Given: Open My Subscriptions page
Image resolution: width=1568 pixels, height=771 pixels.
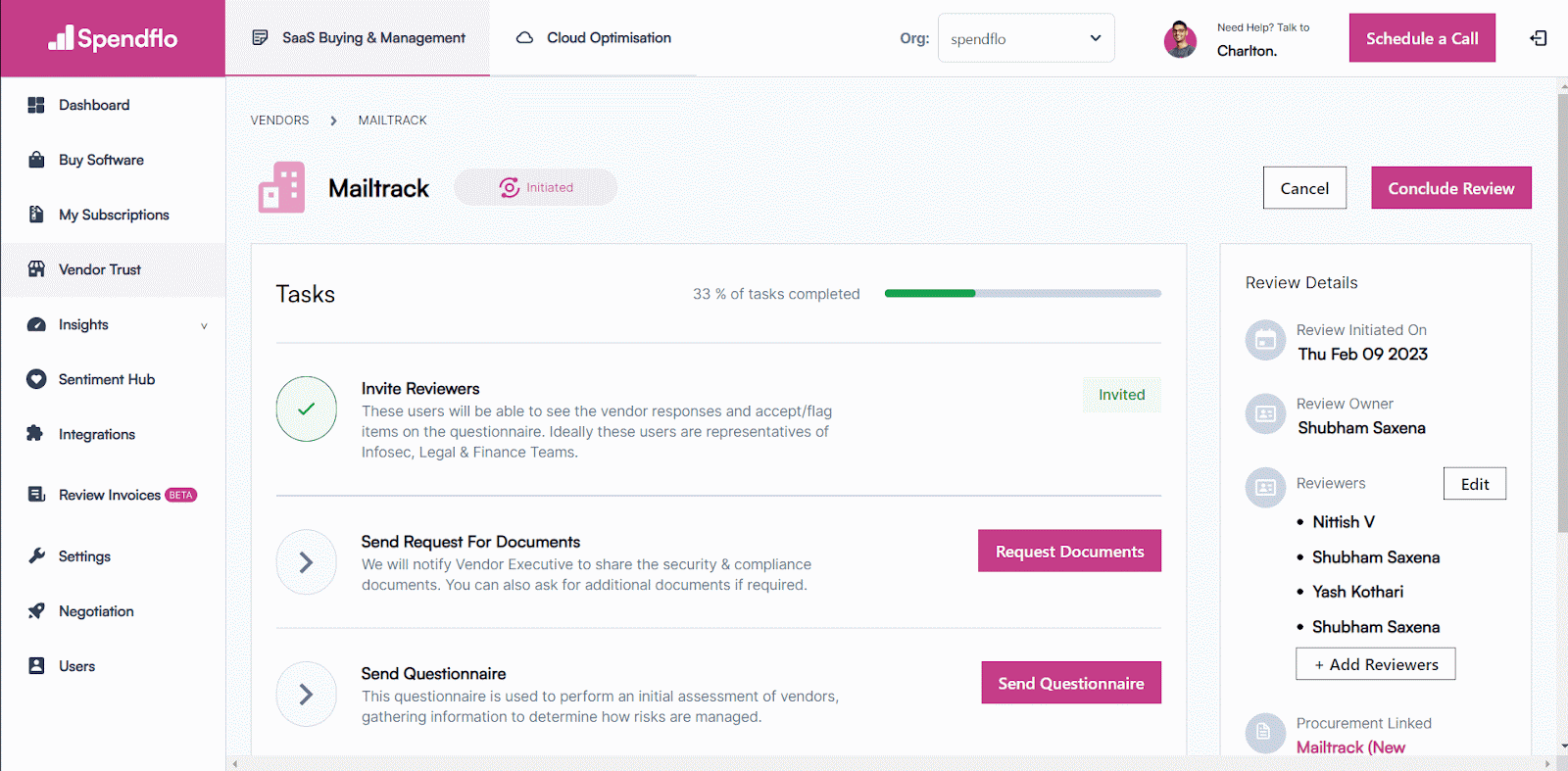Looking at the screenshot, I should pyautogui.click(x=113, y=215).
